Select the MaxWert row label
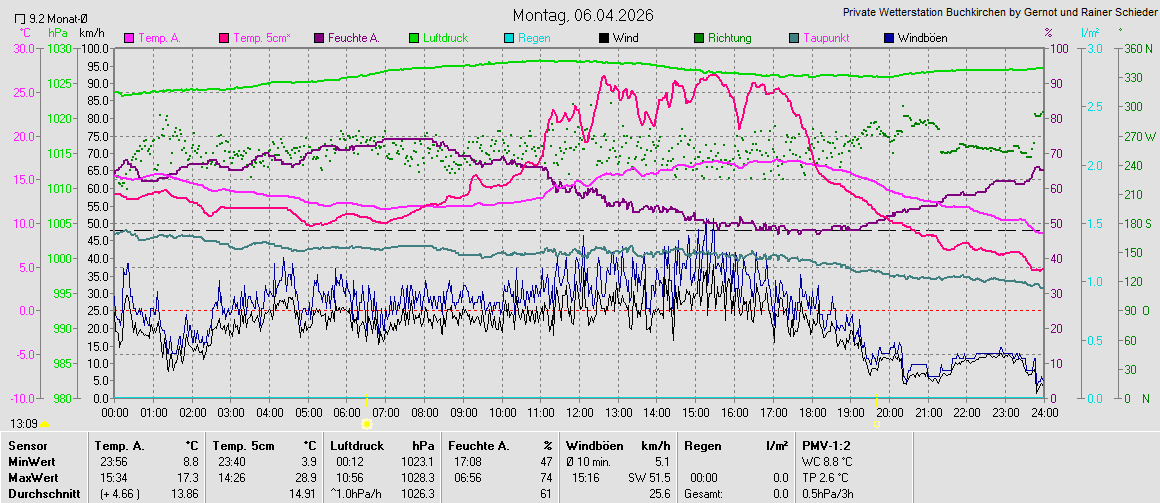The height and width of the screenshot is (503, 1160). (32, 478)
